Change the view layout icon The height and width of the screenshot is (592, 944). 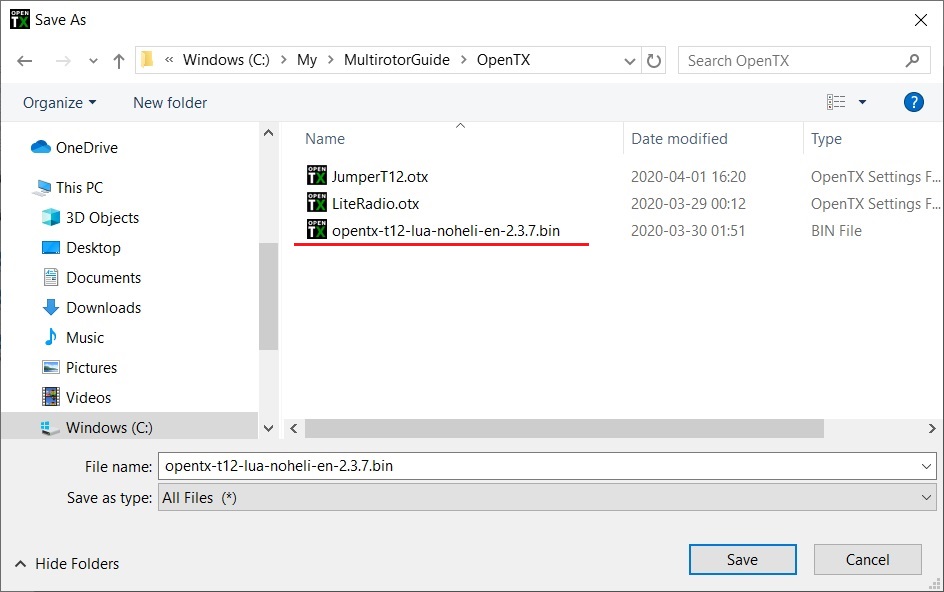(836, 102)
